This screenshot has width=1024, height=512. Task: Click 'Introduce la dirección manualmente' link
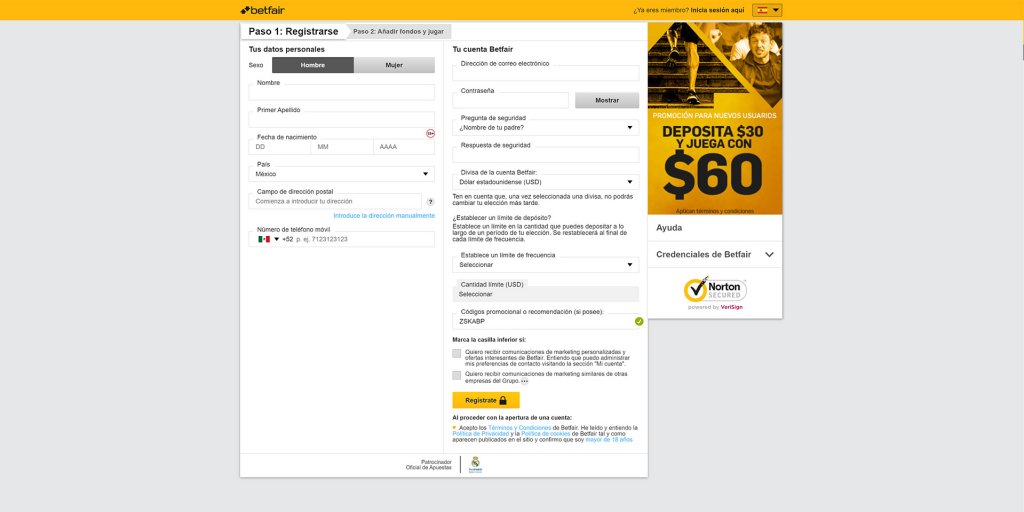click(x=384, y=216)
